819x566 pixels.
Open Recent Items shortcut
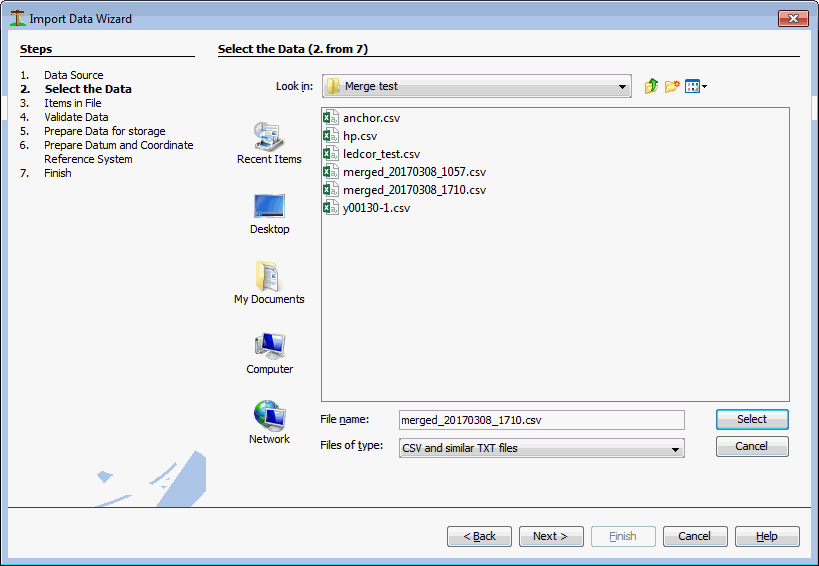tap(269, 143)
